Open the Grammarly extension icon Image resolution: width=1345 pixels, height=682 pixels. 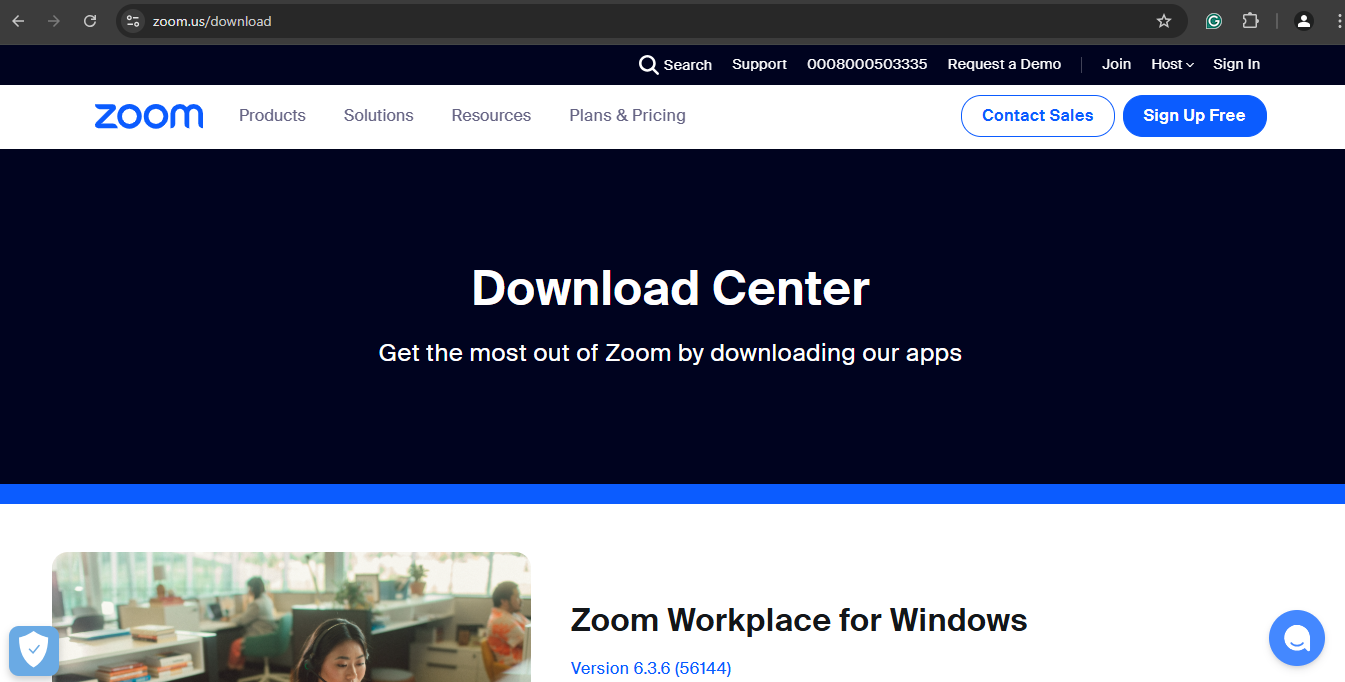tap(1214, 21)
